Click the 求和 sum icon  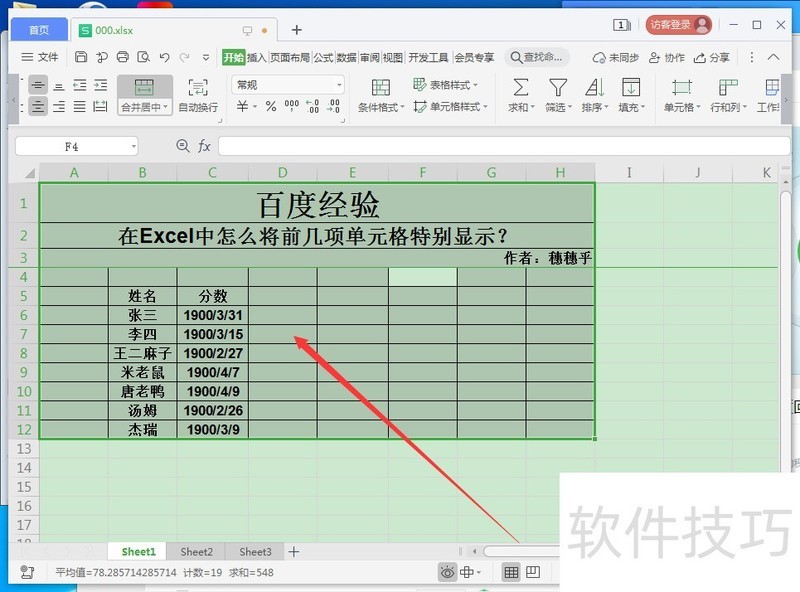[520, 88]
